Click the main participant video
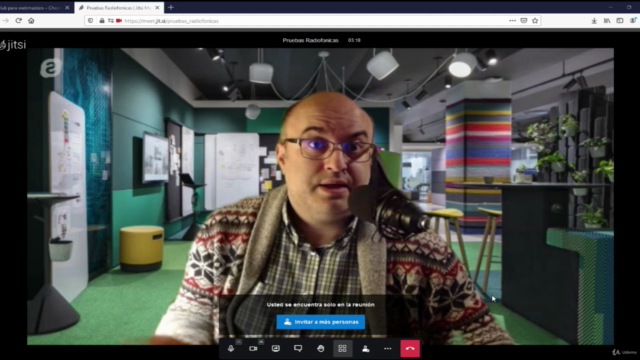This screenshot has width=640, height=360. click(x=320, y=196)
